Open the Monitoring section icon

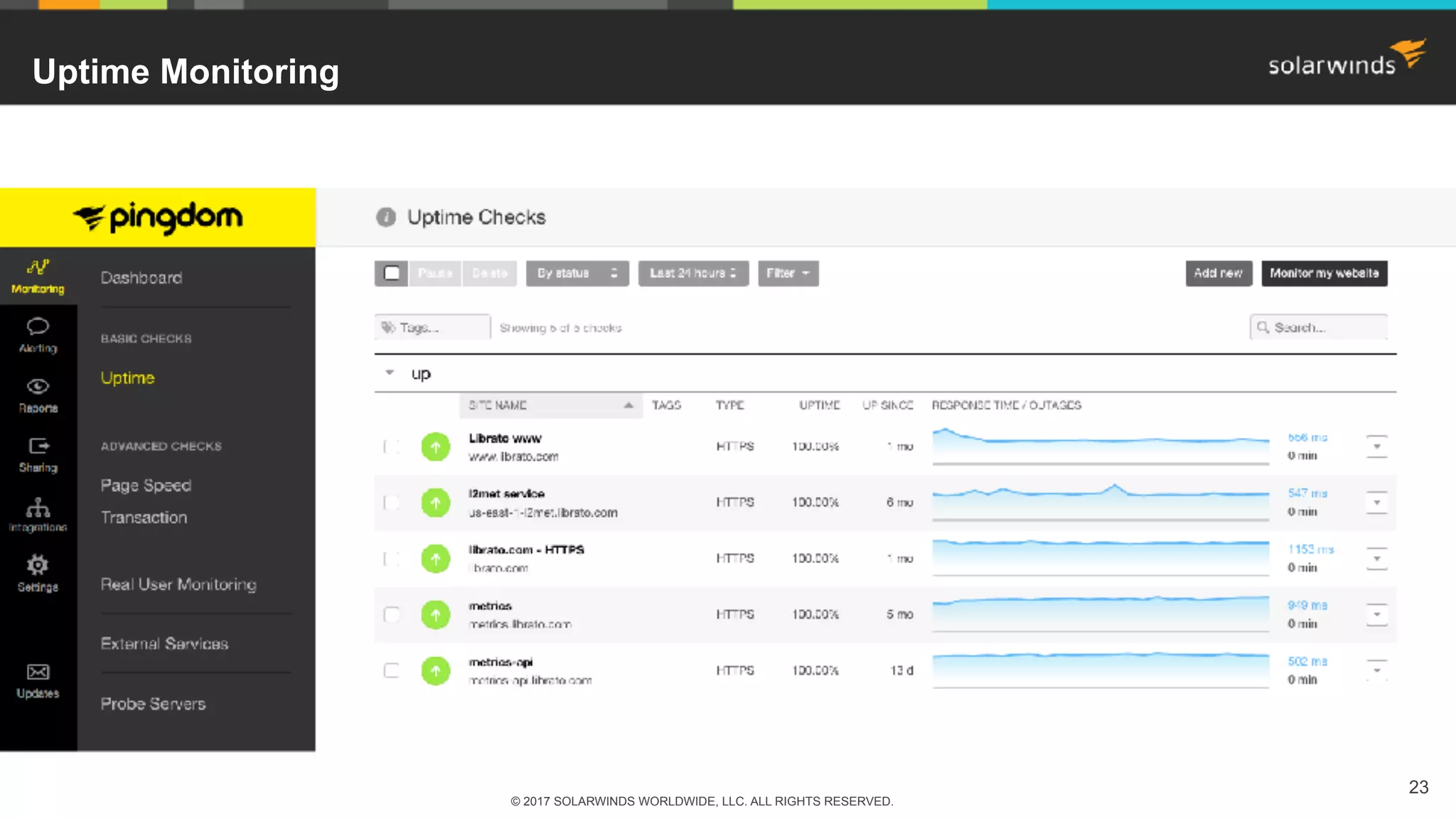pyautogui.click(x=38, y=267)
